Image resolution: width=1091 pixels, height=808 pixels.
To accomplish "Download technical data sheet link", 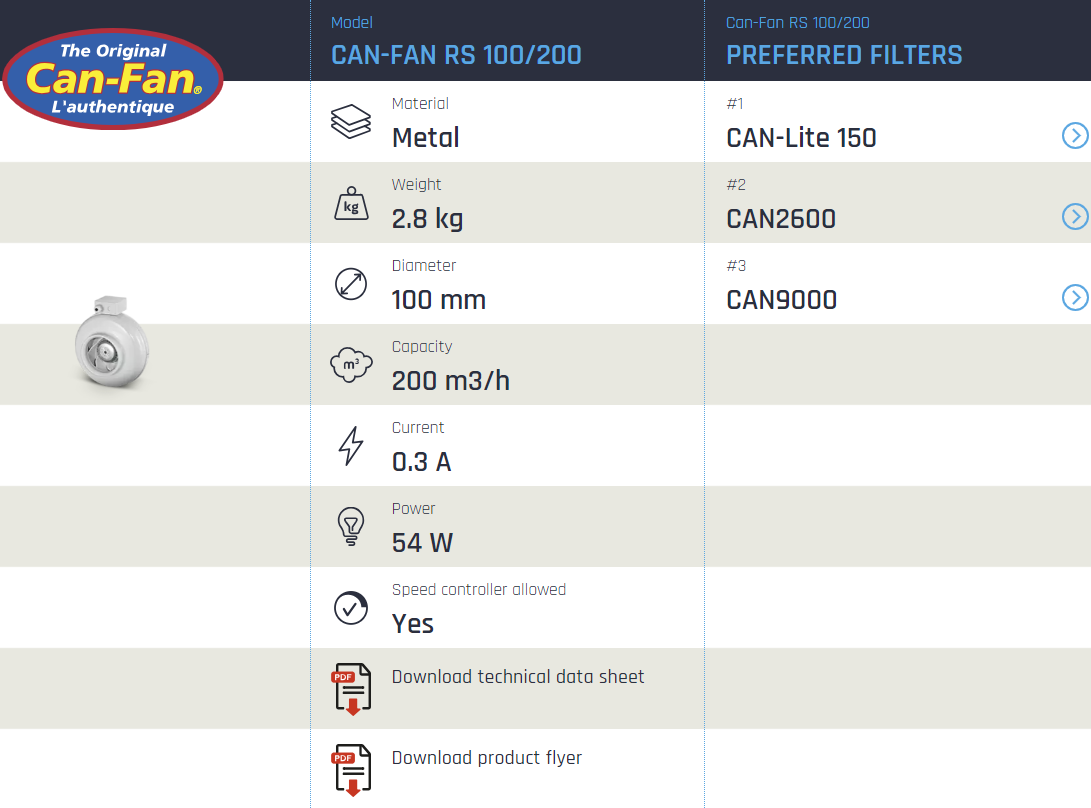I will click(x=518, y=677).
